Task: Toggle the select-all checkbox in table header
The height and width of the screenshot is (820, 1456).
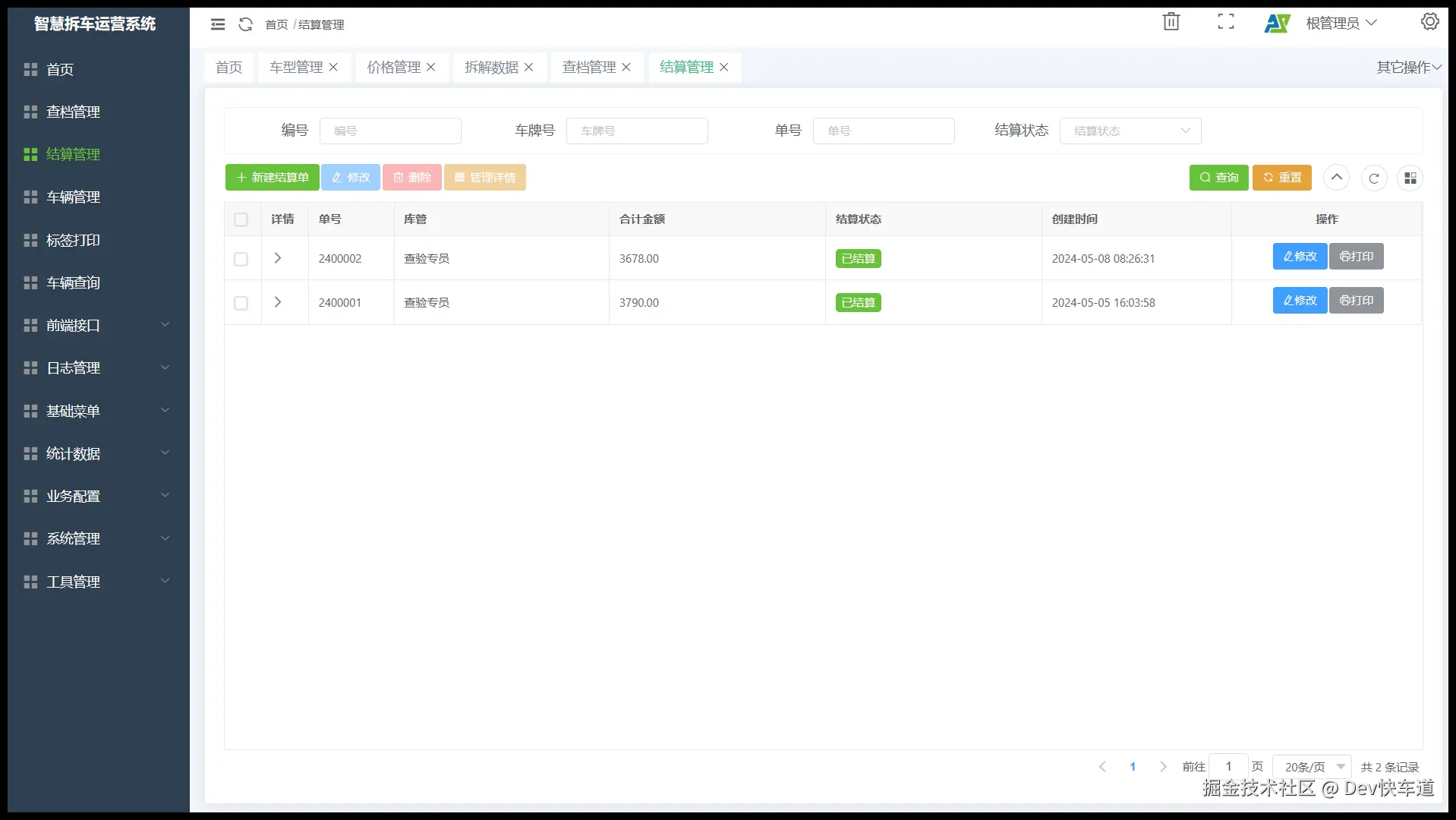Action: pos(241,219)
